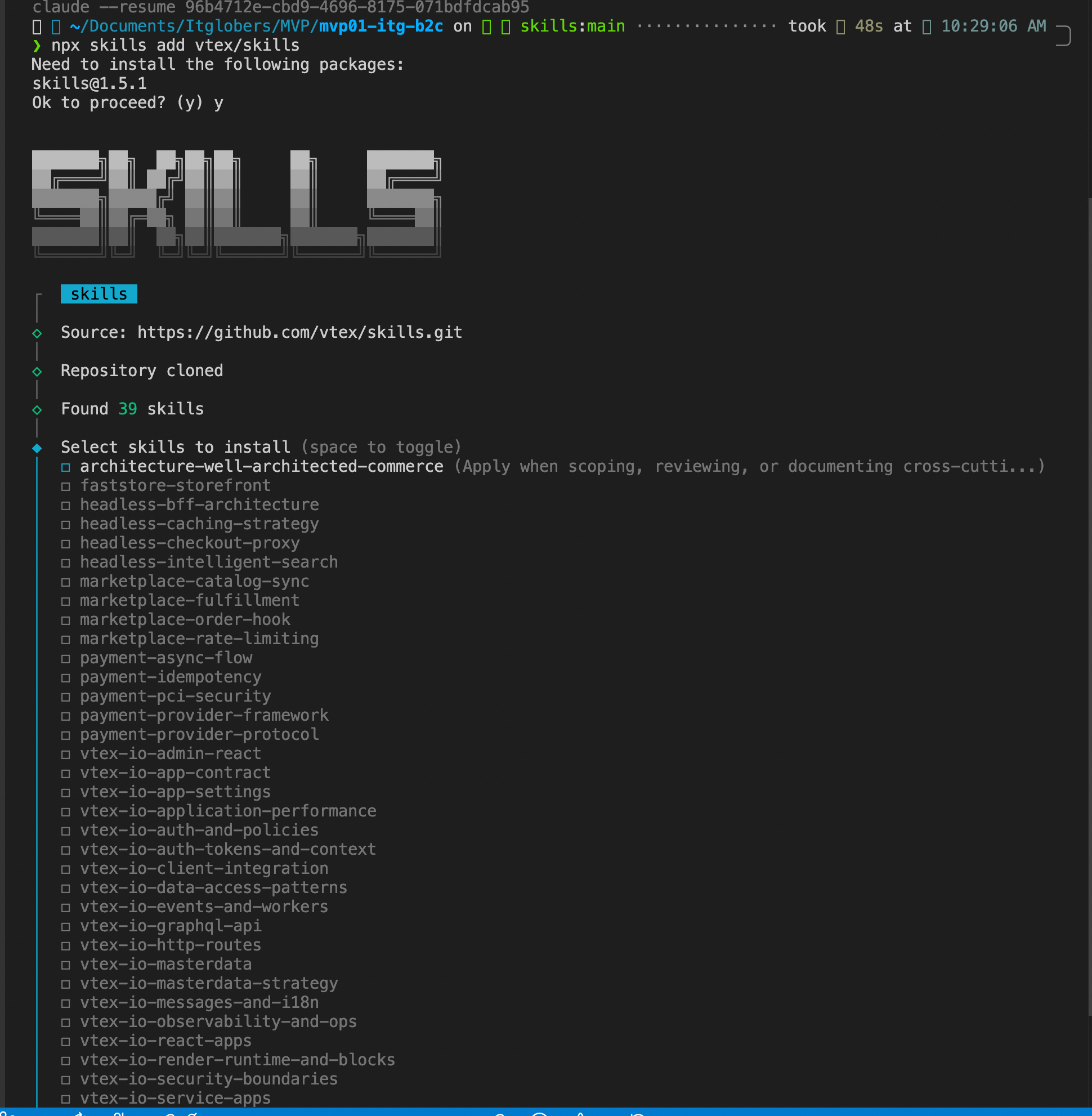Toggle the faststore-storefront checkbox
This screenshot has width=1092, height=1116.
[x=66, y=486]
